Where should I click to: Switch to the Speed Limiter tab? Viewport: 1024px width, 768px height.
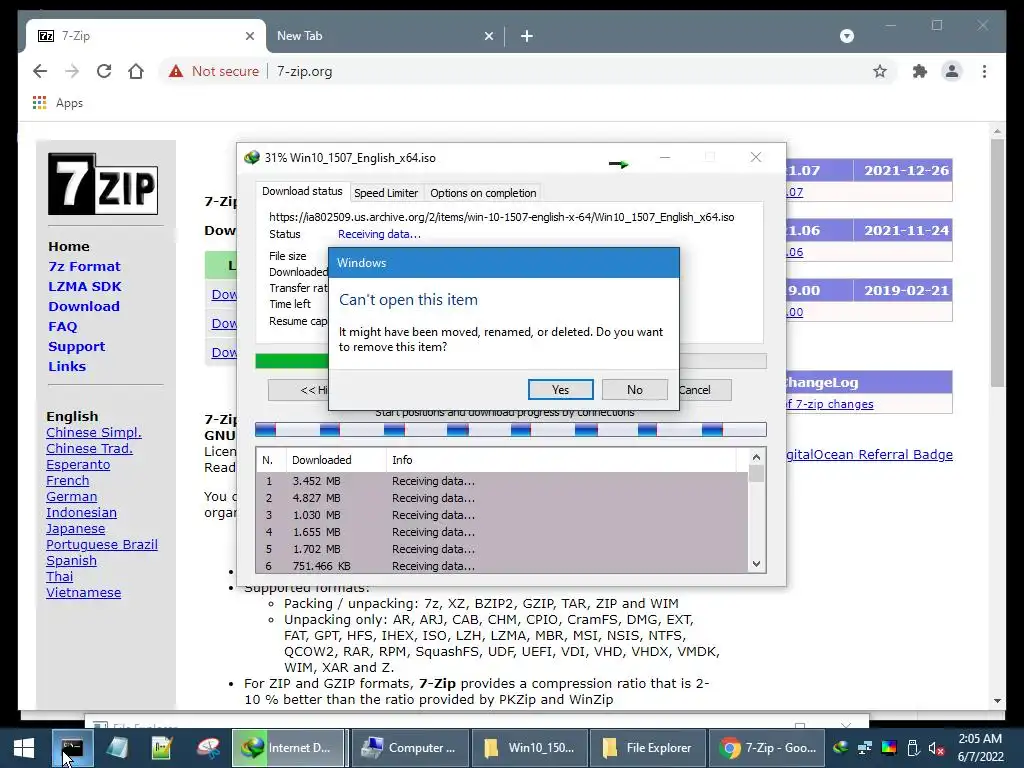[x=385, y=193]
